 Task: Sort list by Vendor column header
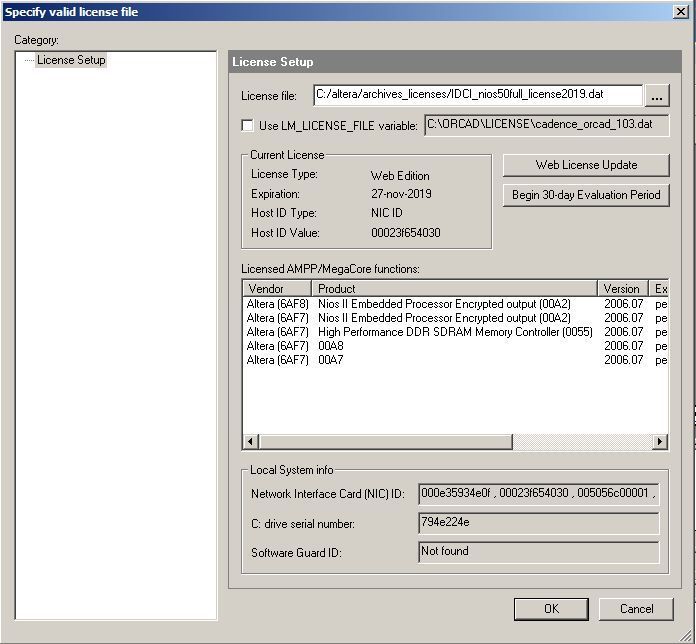click(277, 289)
